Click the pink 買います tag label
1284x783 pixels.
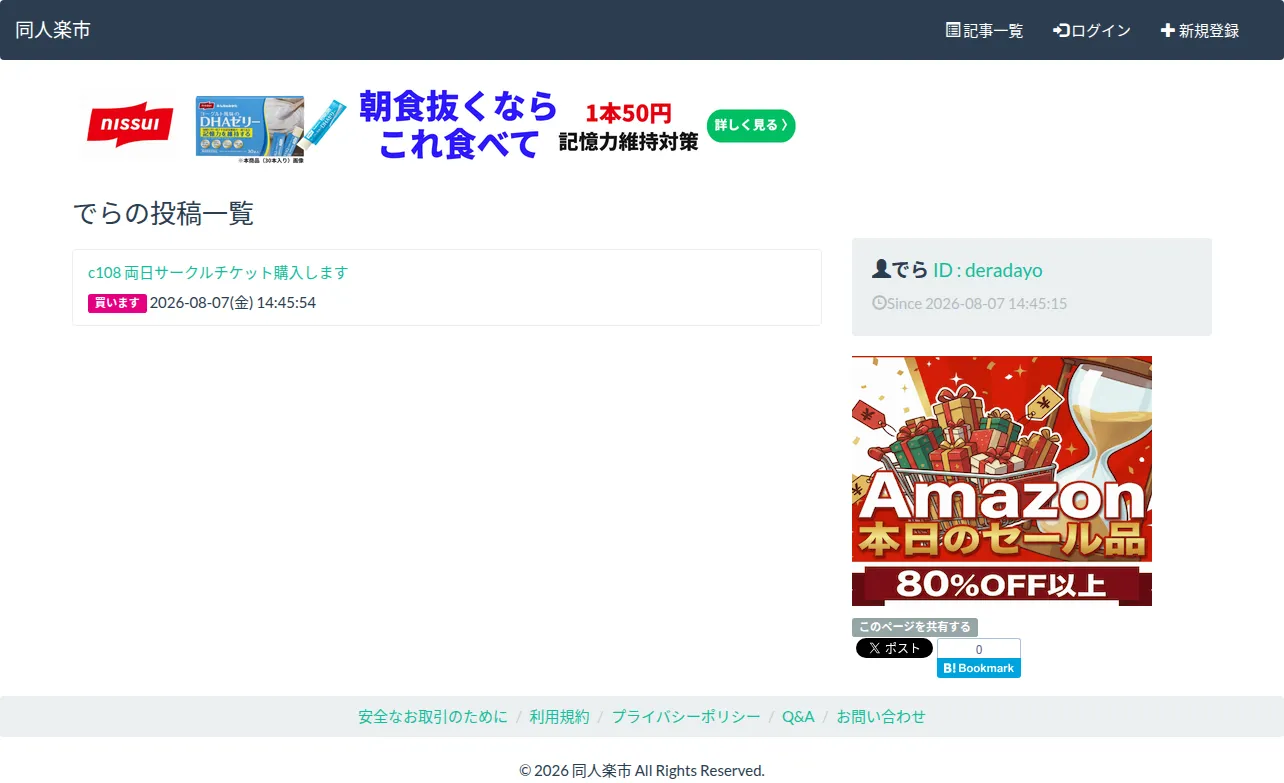tap(117, 303)
